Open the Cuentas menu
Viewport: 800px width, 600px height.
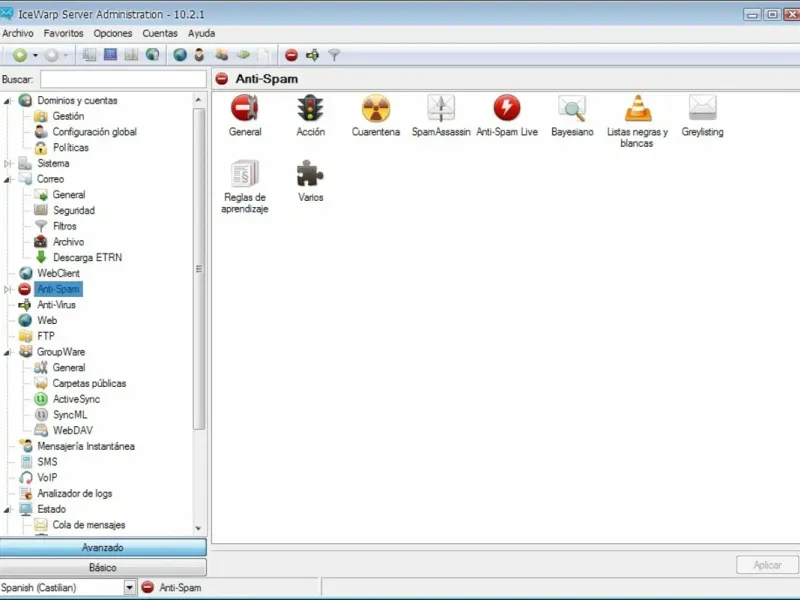pyautogui.click(x=160, y=33)
